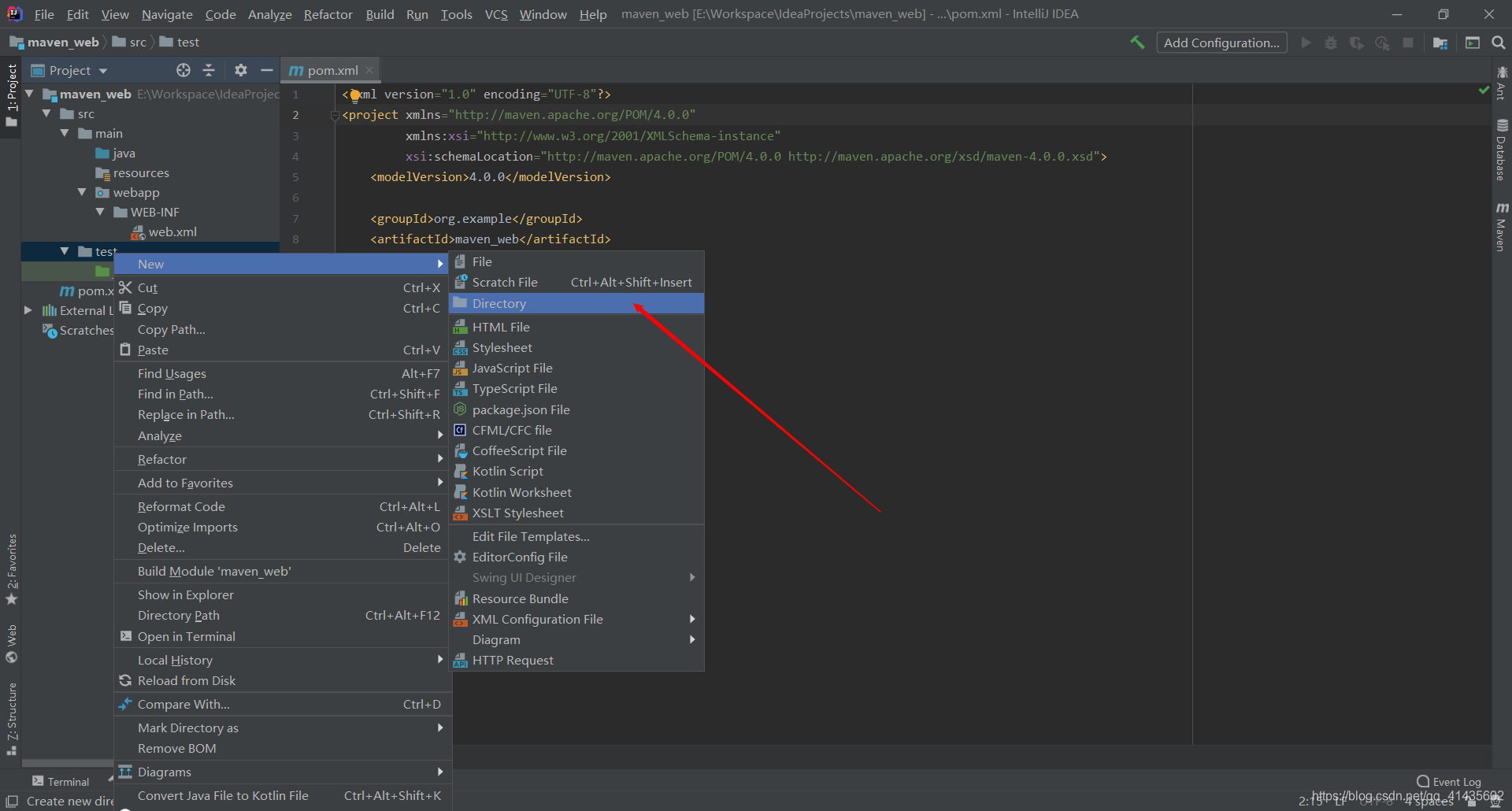Click the green inspection checkmark indicator
Viewport: 1512px width, 811px height.
coord(1484,91)
